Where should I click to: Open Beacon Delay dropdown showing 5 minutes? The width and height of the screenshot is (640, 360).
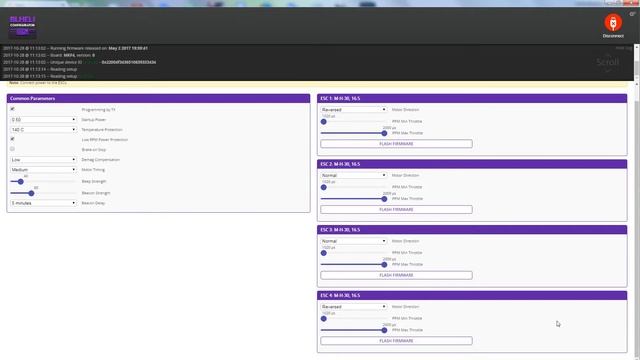point(43,203)
